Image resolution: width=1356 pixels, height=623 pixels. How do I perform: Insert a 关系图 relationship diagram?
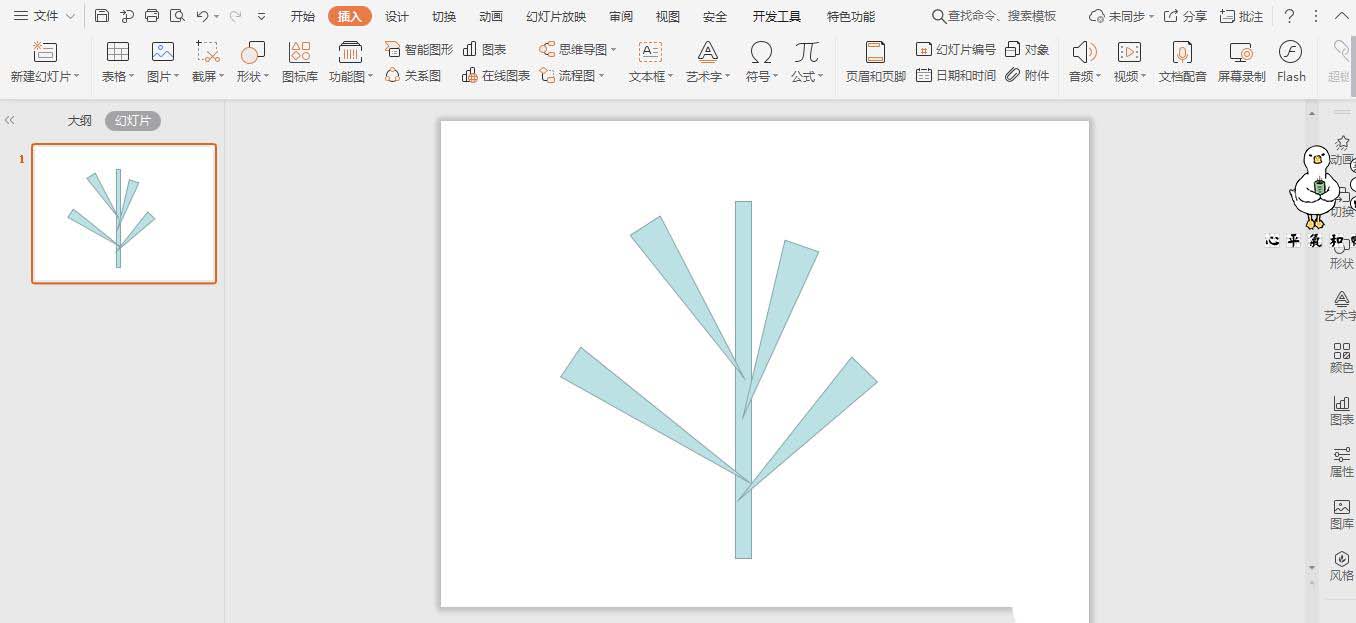(413, 75)
